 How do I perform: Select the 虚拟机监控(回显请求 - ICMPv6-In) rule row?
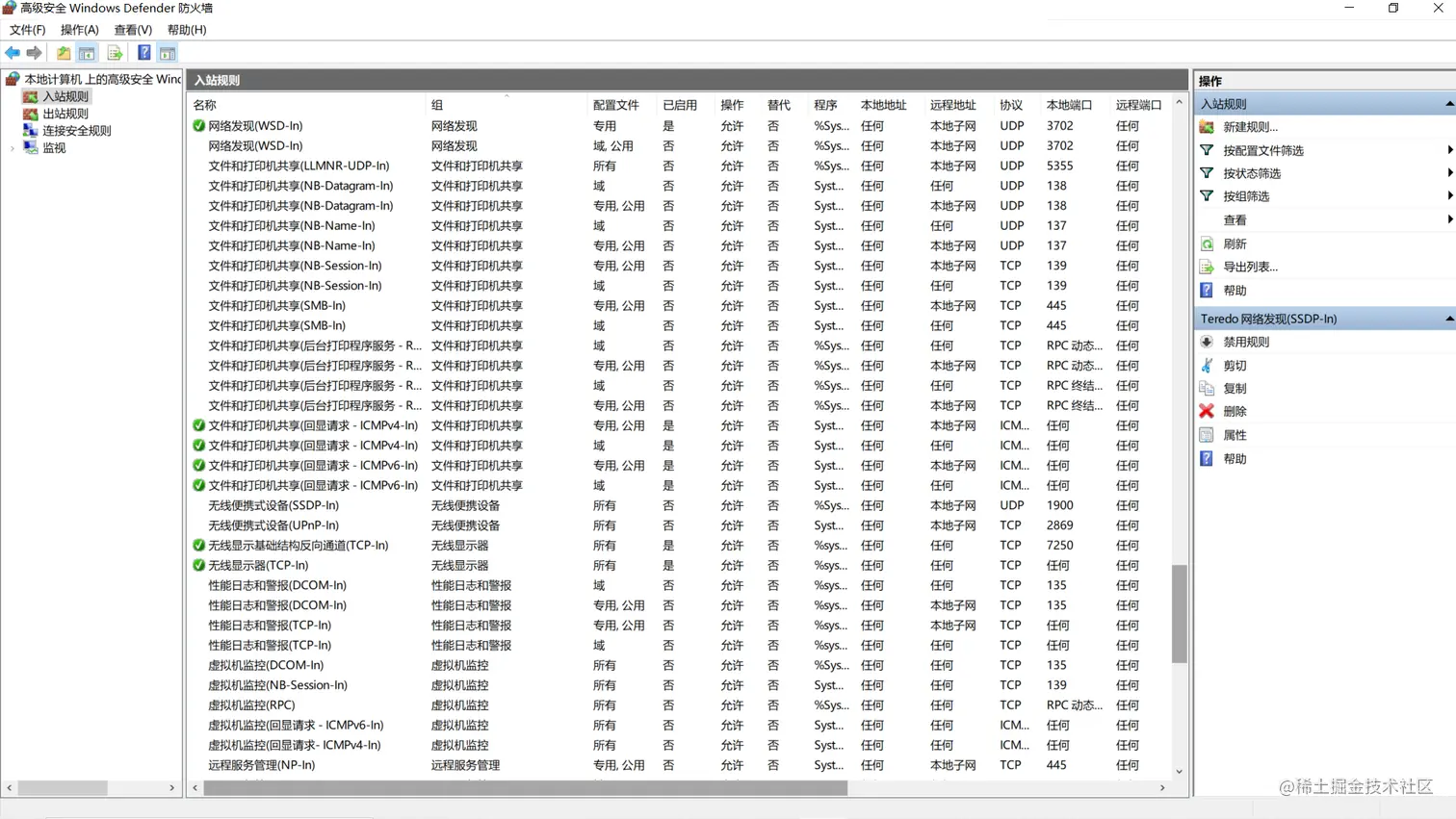coord(680,726)
